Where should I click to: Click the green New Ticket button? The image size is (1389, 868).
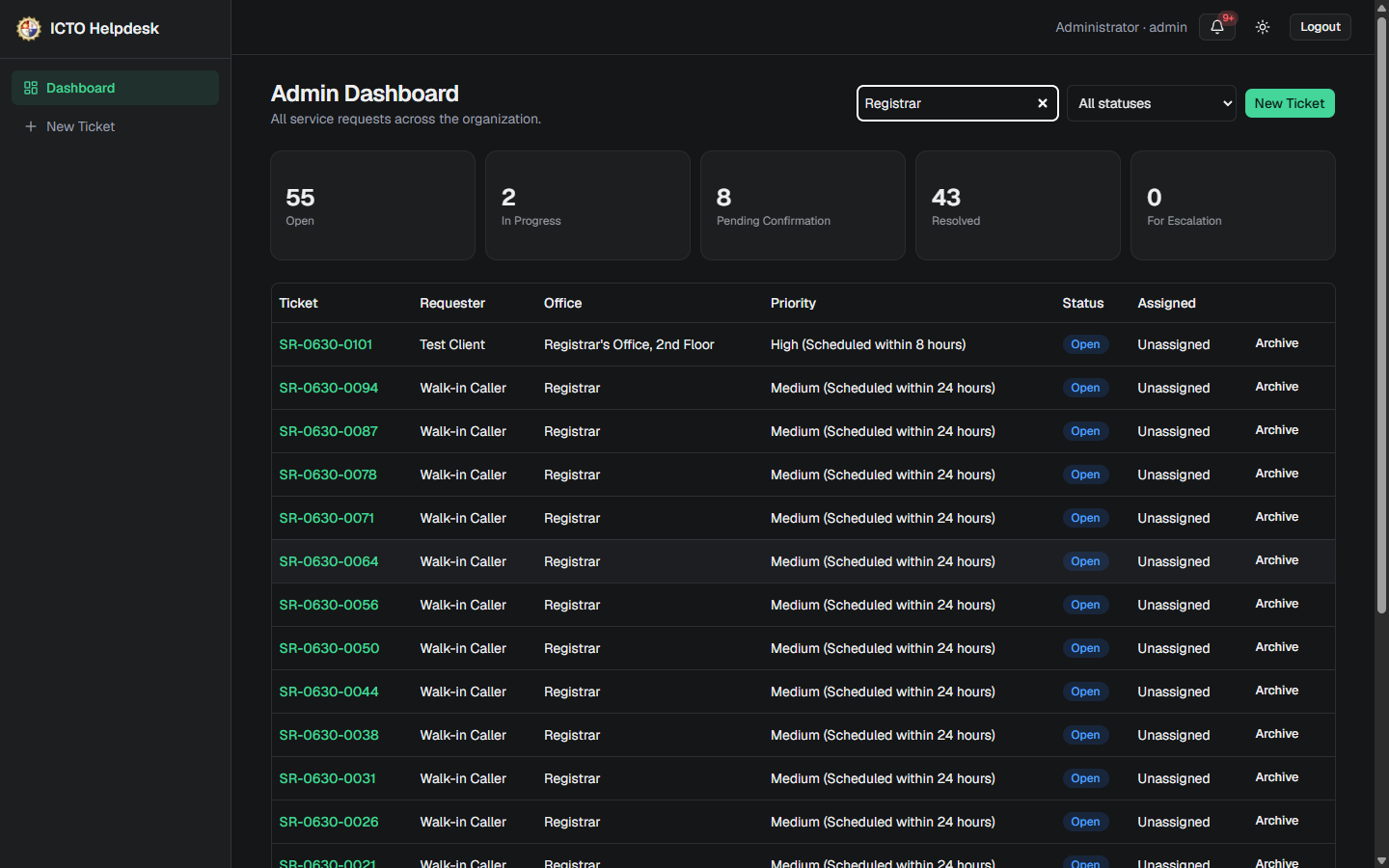point(1290,103)
